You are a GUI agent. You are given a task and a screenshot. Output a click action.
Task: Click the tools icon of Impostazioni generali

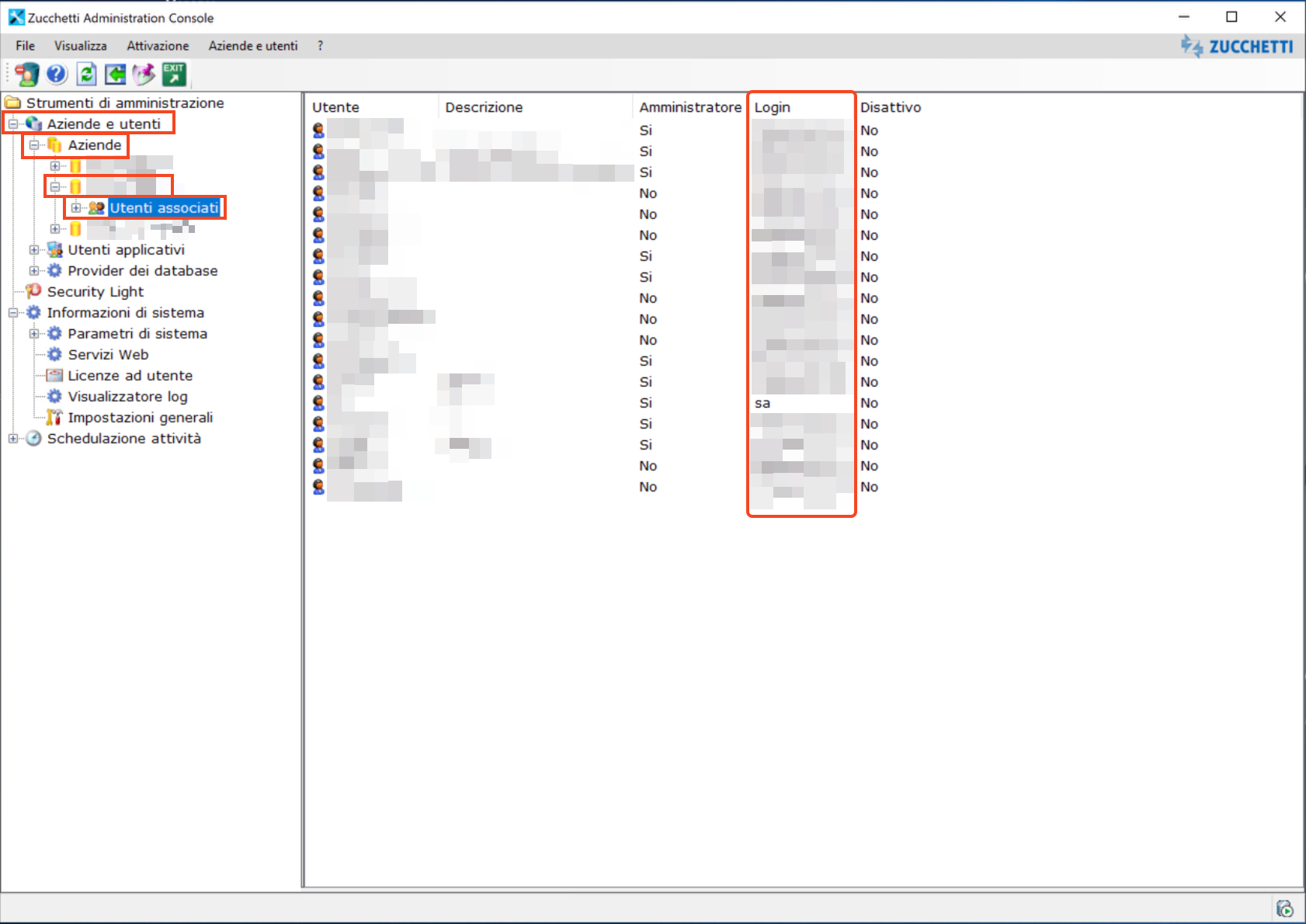[x=54, y=417]
